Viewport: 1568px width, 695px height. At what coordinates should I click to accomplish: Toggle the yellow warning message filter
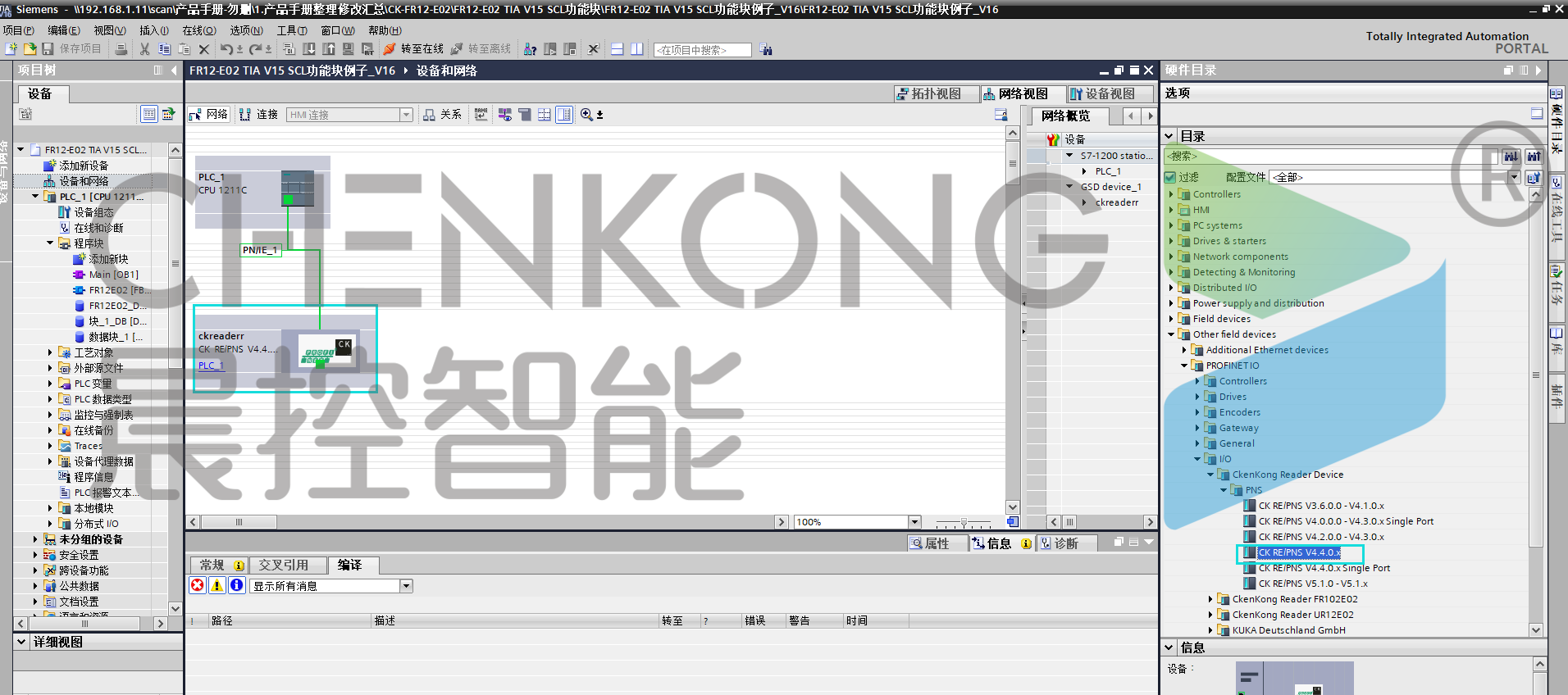[217, 585]
